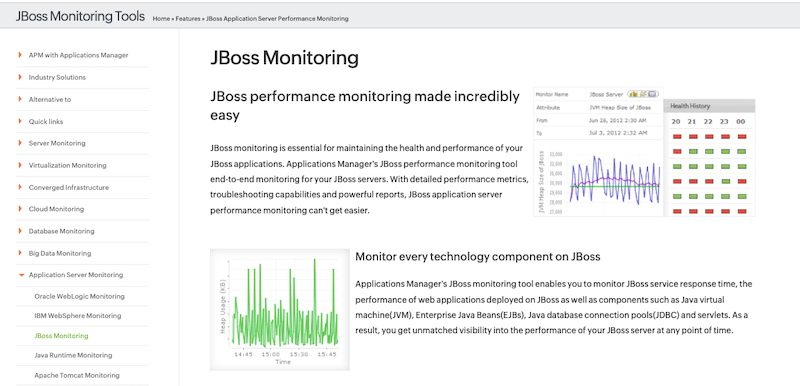Click hour 23 in Health History
Screen dimensions: 800x386
(724, 122)
